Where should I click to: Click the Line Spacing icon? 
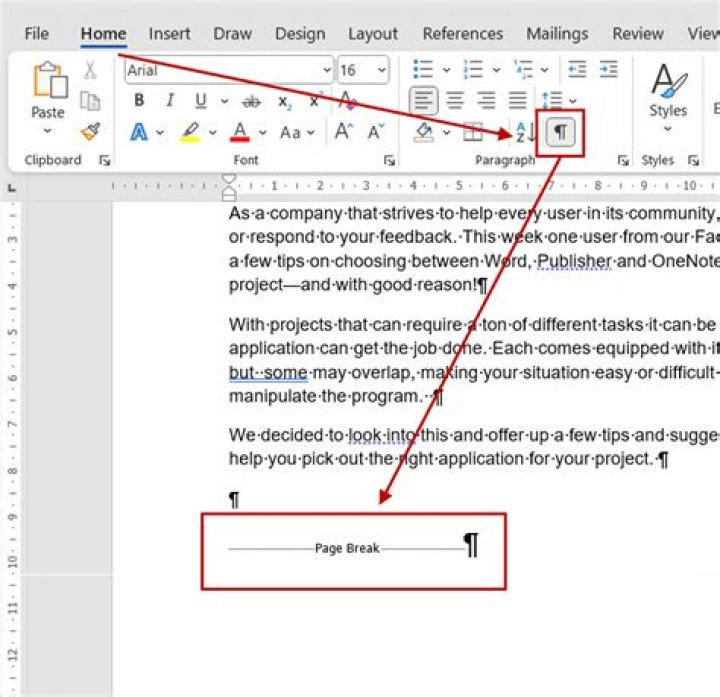551,100
